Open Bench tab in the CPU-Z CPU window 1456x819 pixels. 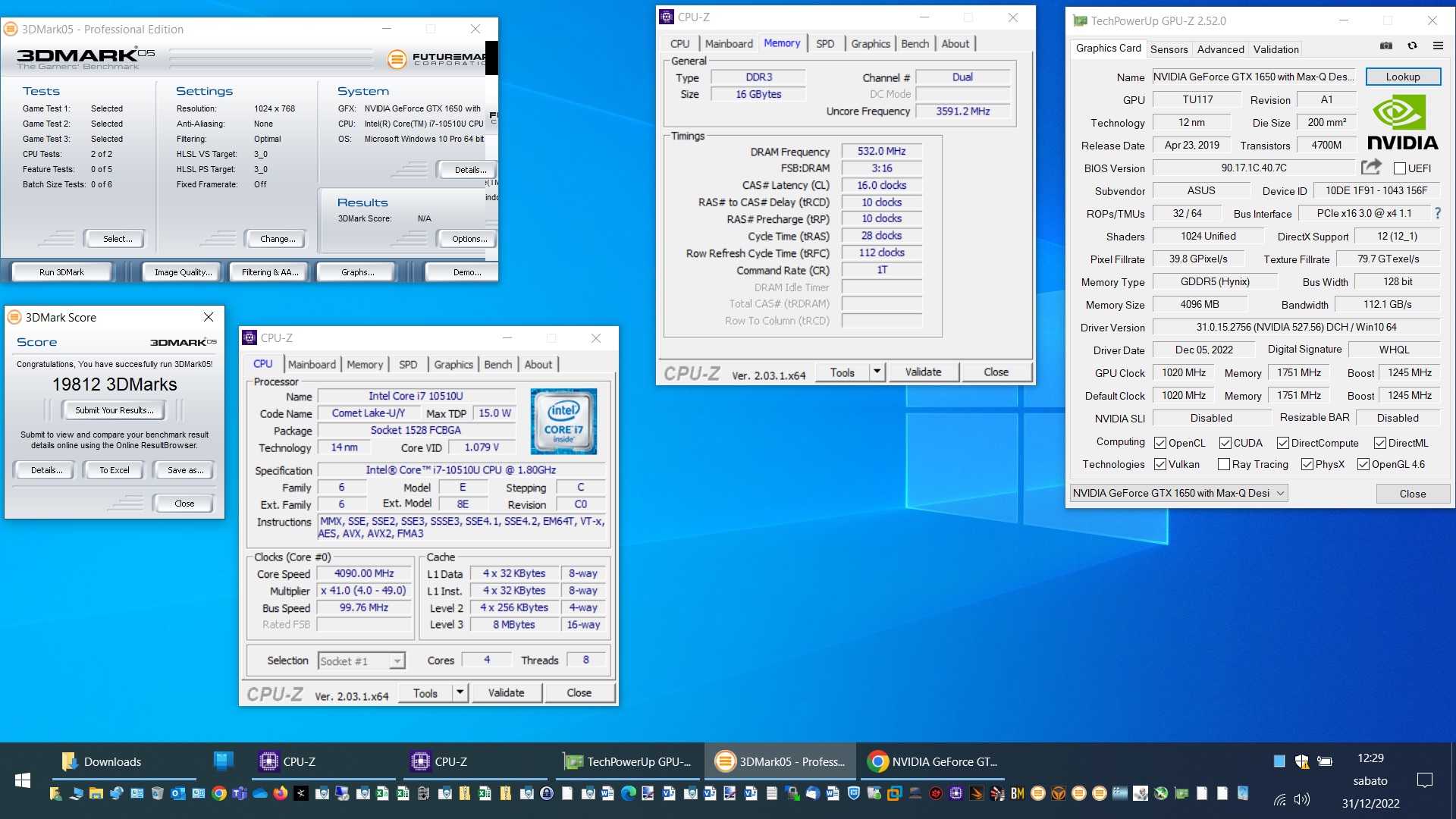pyautogui.click(x=498, y=365)
